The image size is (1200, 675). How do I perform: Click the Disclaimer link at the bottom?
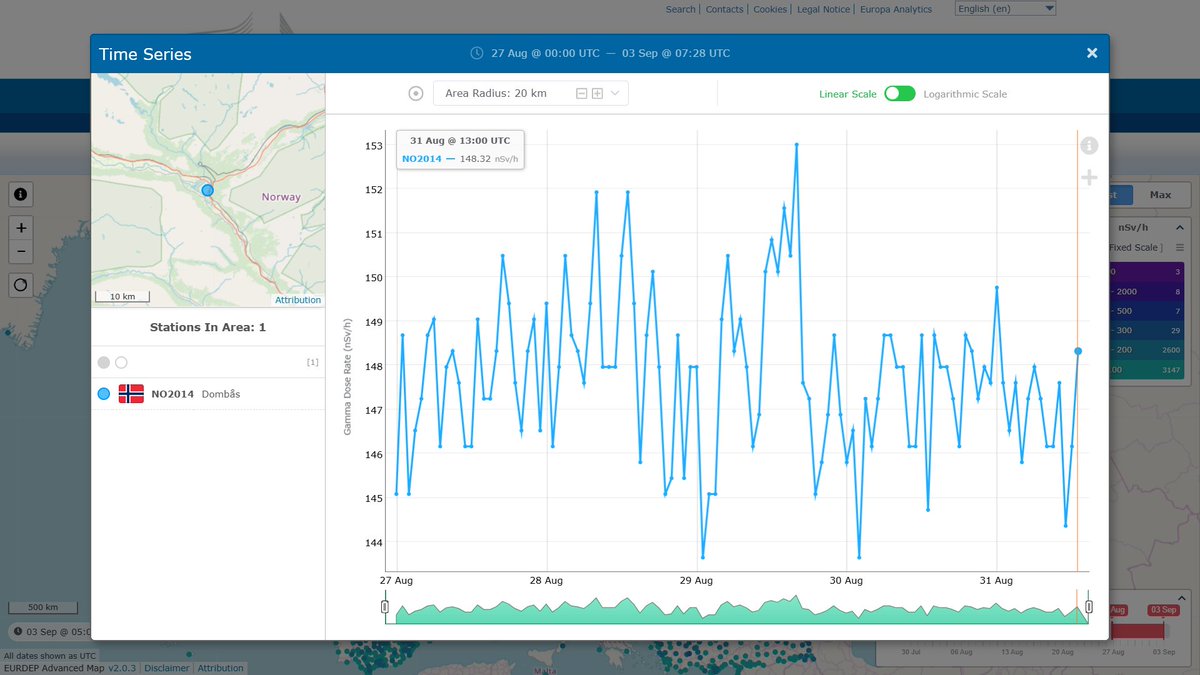click(x=166, y=668)
